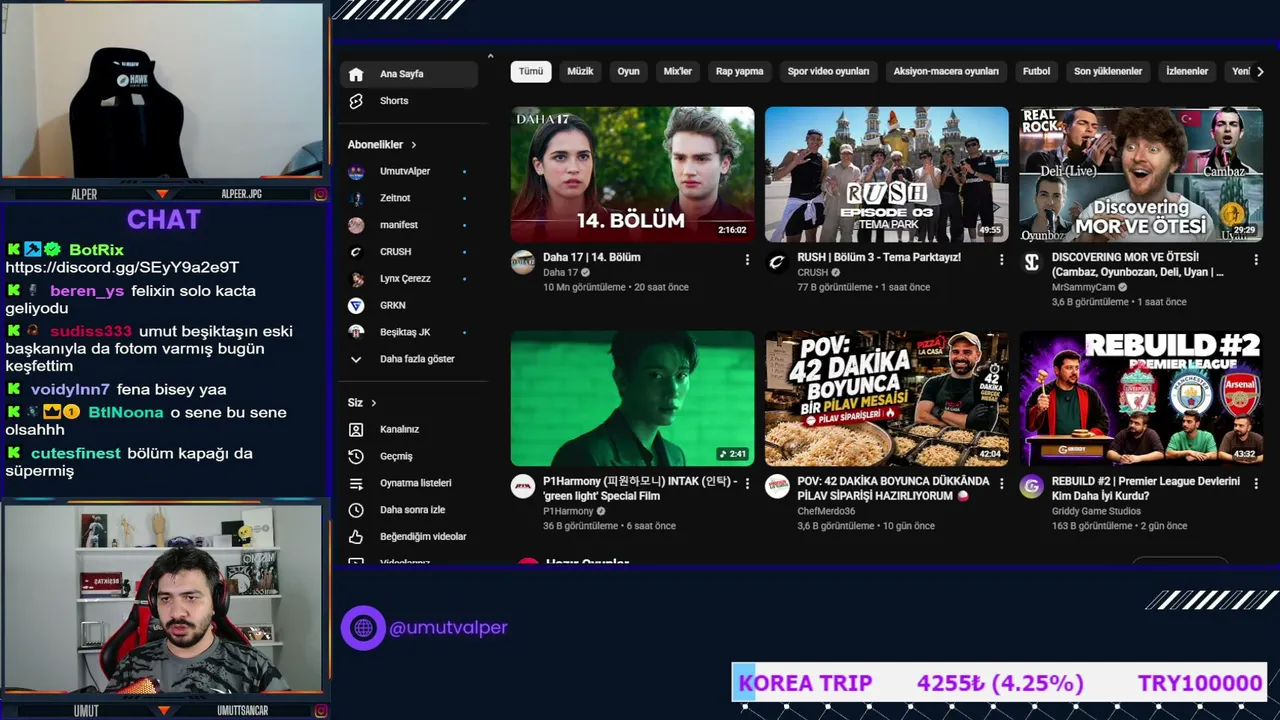The width and height of the screenshot is (1280, 720).
Task: Open Daha 17 channel avatar under video
Action: (523, 263)
